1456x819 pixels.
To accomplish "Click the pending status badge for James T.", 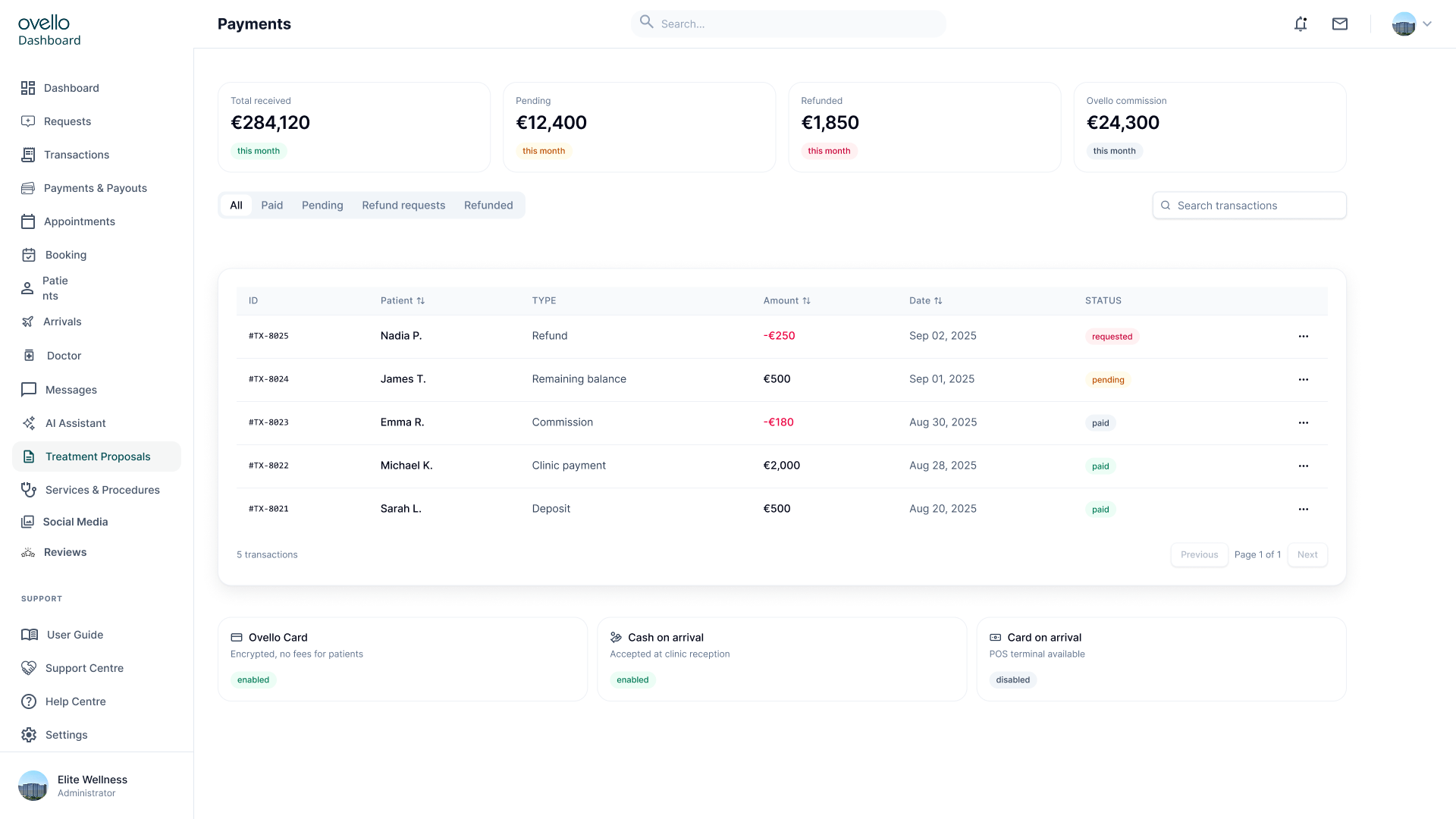I will (x=1108, y=380).
